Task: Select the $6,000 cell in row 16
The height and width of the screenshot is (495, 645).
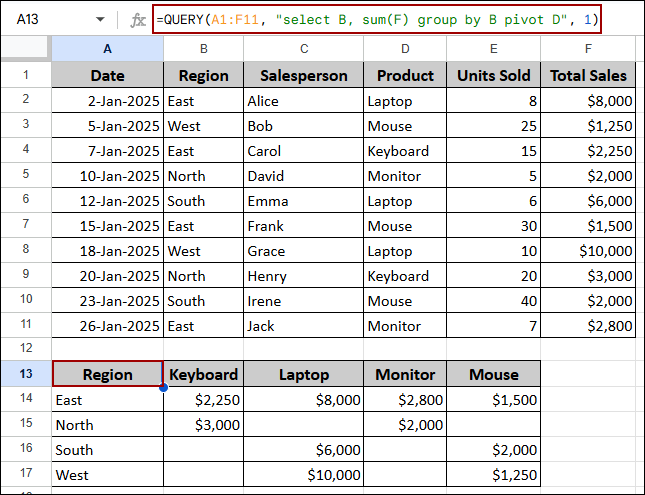Action: [x=304, y=450]
